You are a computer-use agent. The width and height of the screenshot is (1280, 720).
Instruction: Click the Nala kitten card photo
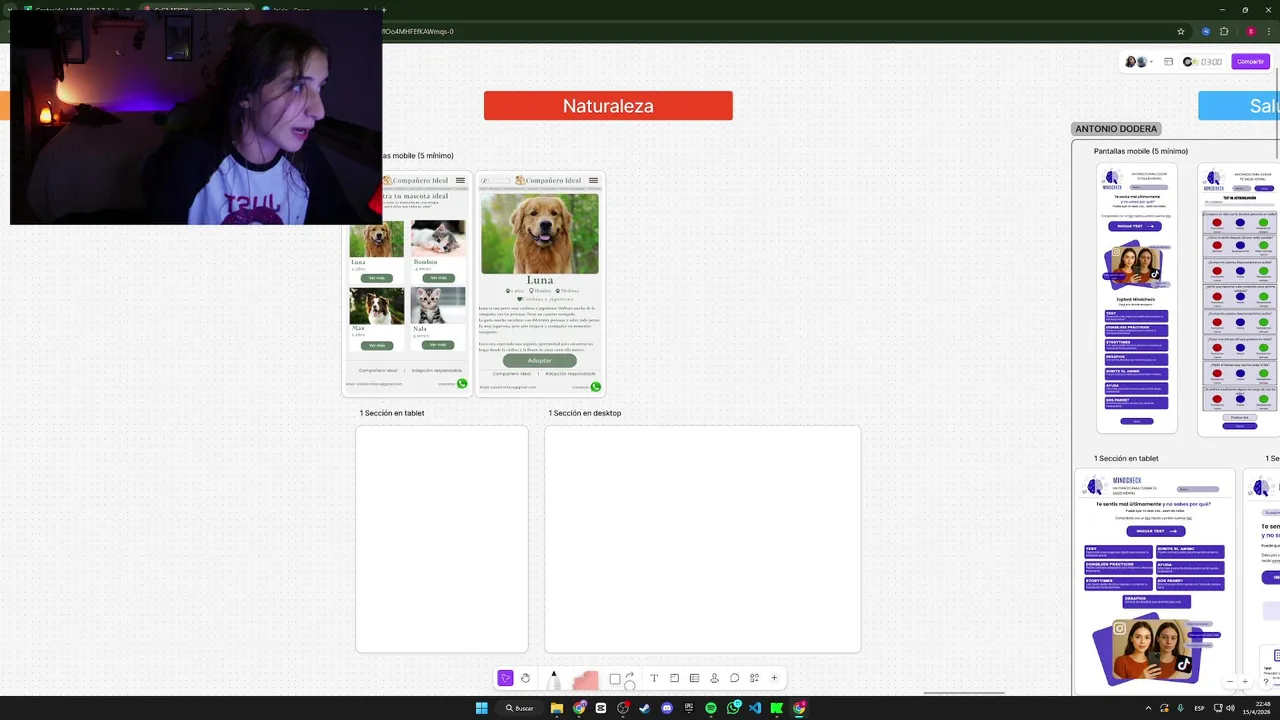click(438, 305)
